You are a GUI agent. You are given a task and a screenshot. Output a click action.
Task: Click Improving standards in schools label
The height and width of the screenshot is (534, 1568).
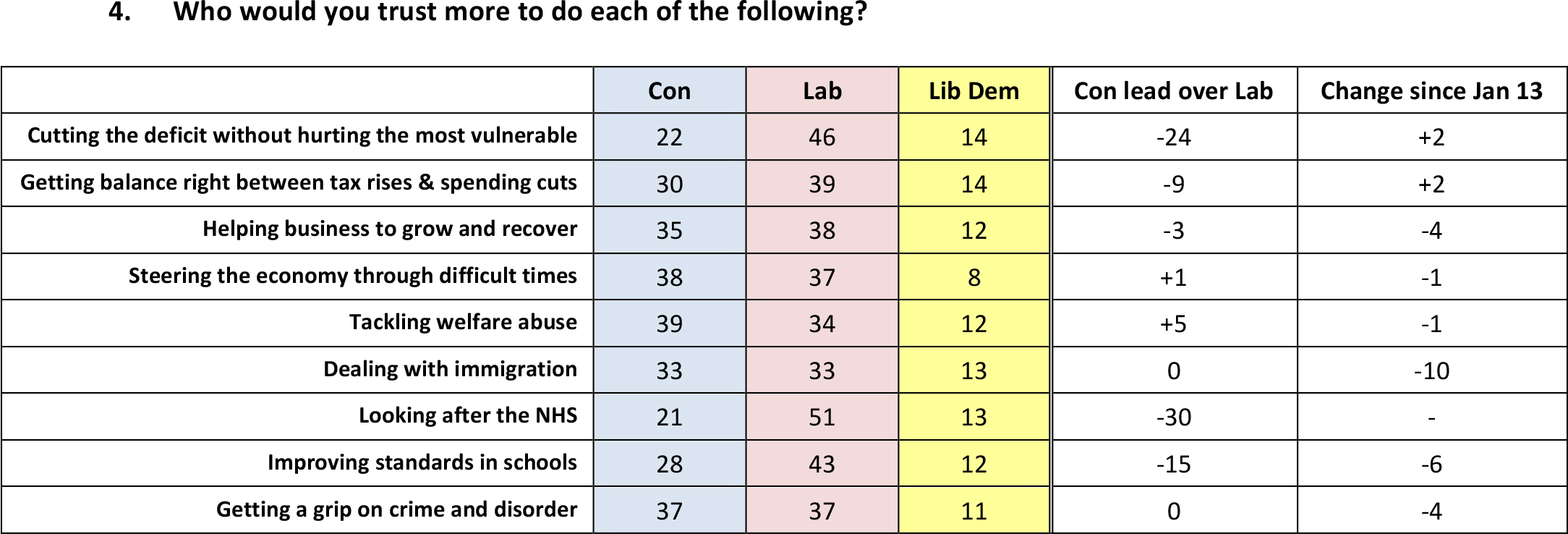pos(422,462)
